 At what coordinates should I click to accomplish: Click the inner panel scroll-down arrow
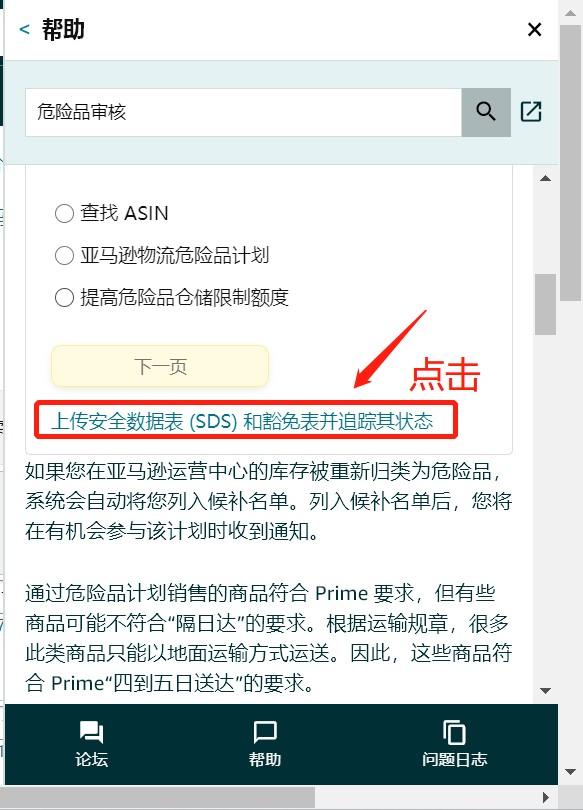[545, 691]
